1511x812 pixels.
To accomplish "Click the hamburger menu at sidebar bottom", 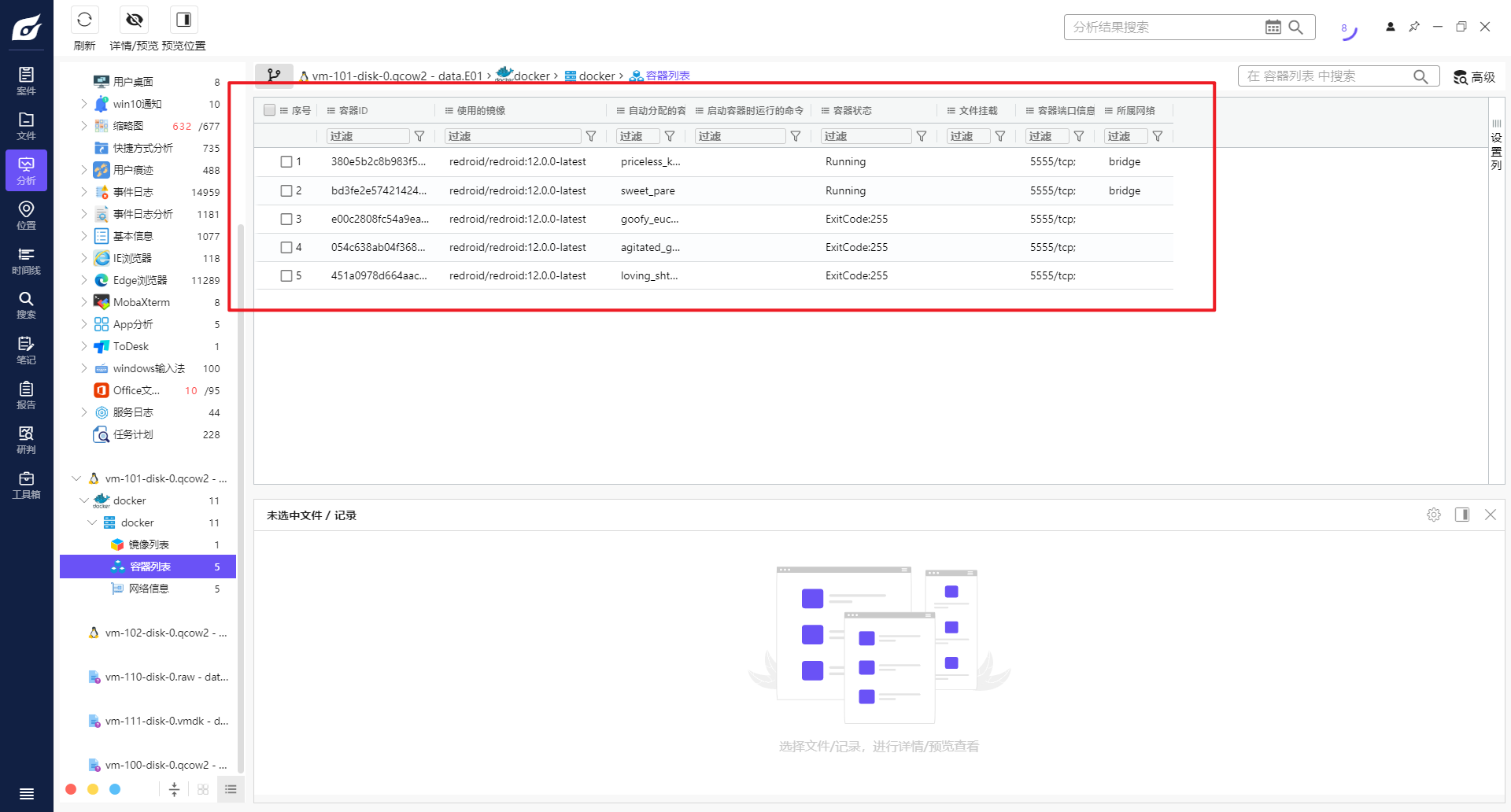I will pos(26,794).
